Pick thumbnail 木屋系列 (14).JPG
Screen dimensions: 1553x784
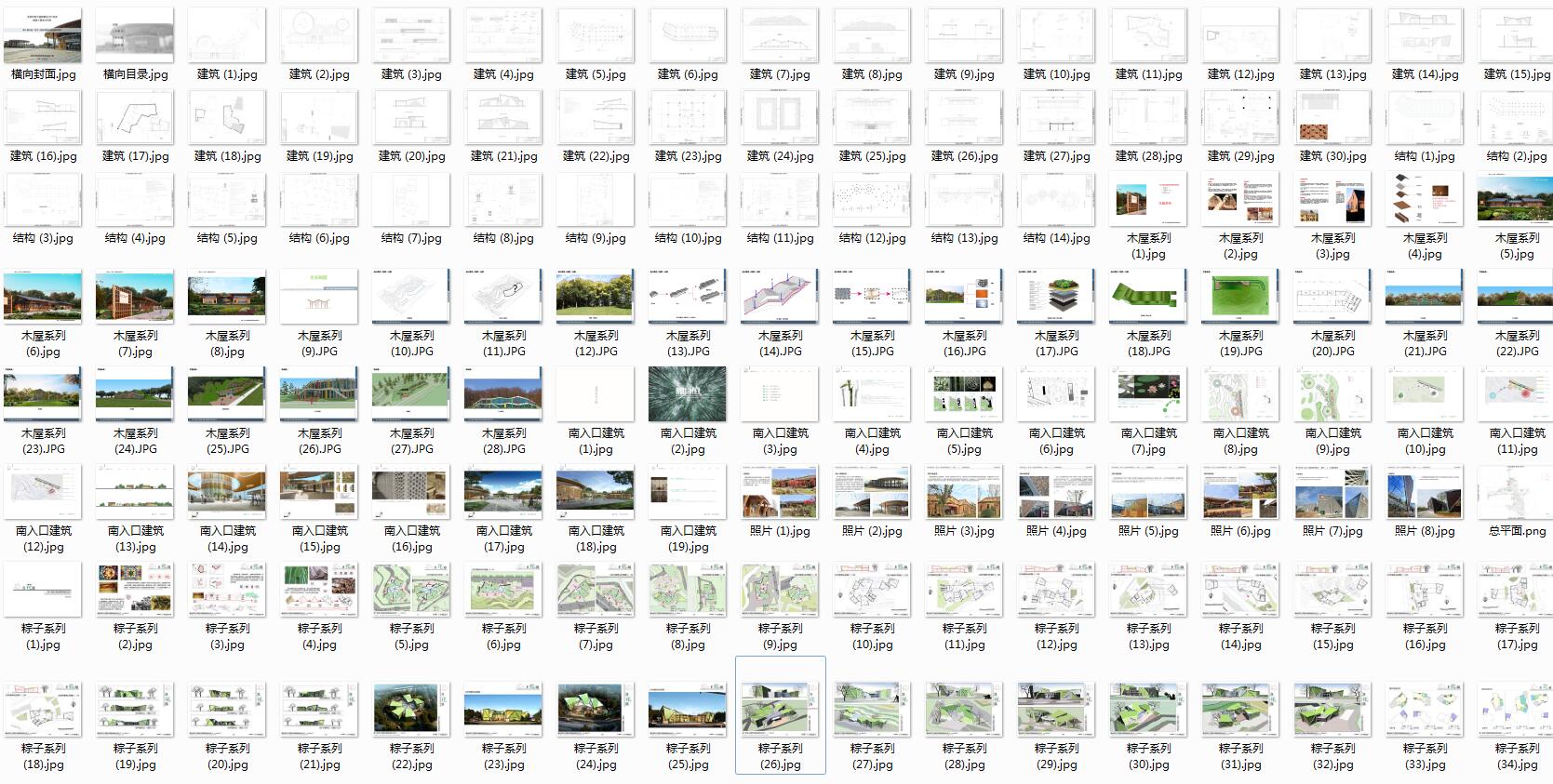coord(780,298)
